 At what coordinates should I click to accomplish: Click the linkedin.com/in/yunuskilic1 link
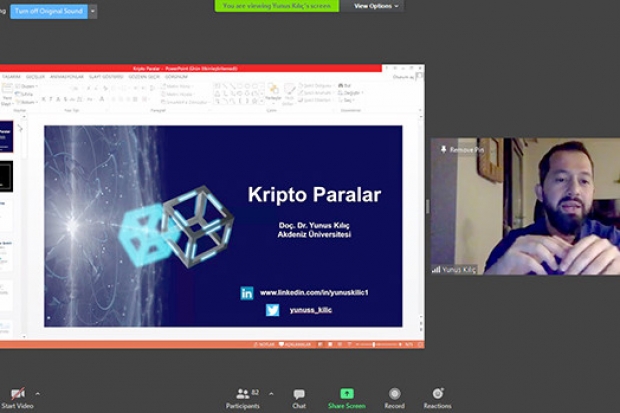[314, 293]
